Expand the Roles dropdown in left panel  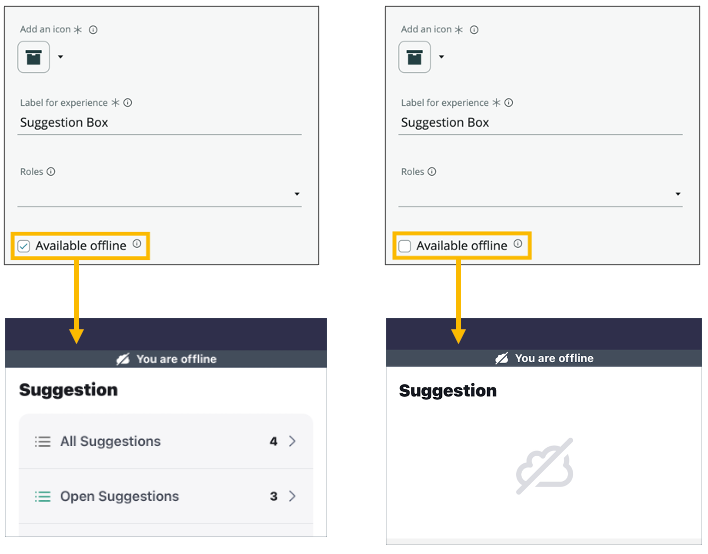[x=297, y=194]
